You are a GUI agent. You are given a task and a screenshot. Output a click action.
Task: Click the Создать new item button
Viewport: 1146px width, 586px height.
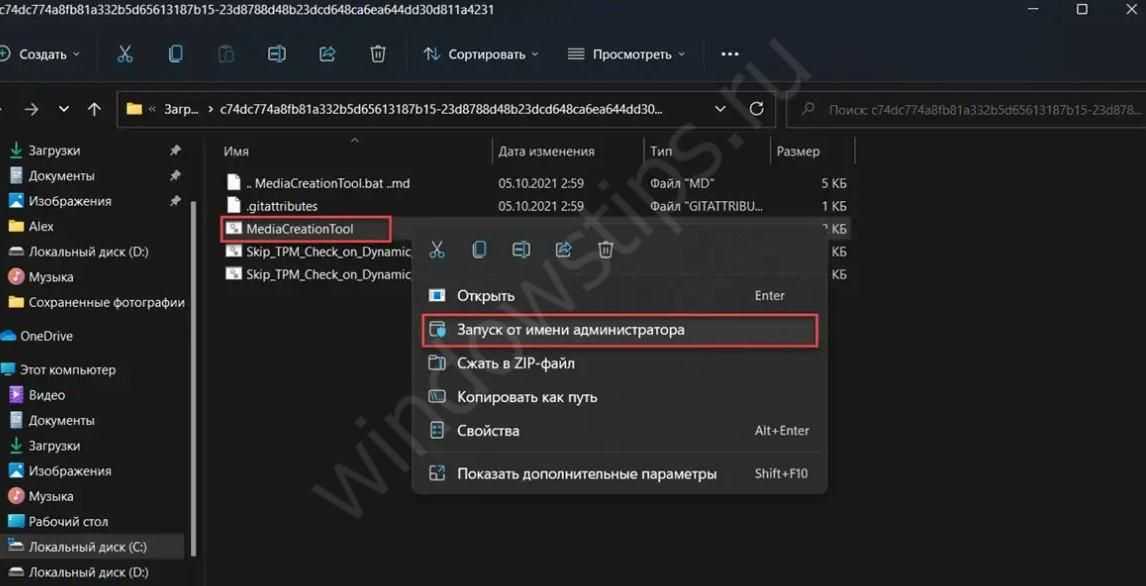[x=40, y=54]
